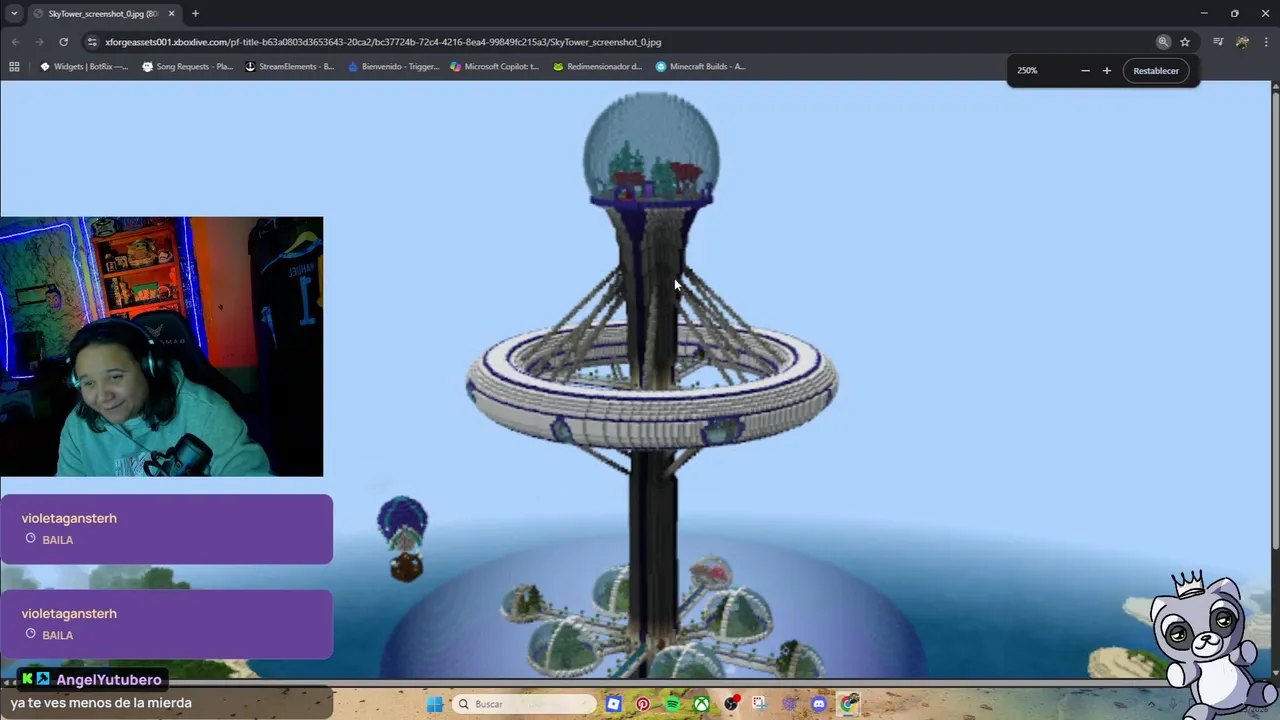
Task: Open the Chrome profile avatar
Action: click(1242, 42)
